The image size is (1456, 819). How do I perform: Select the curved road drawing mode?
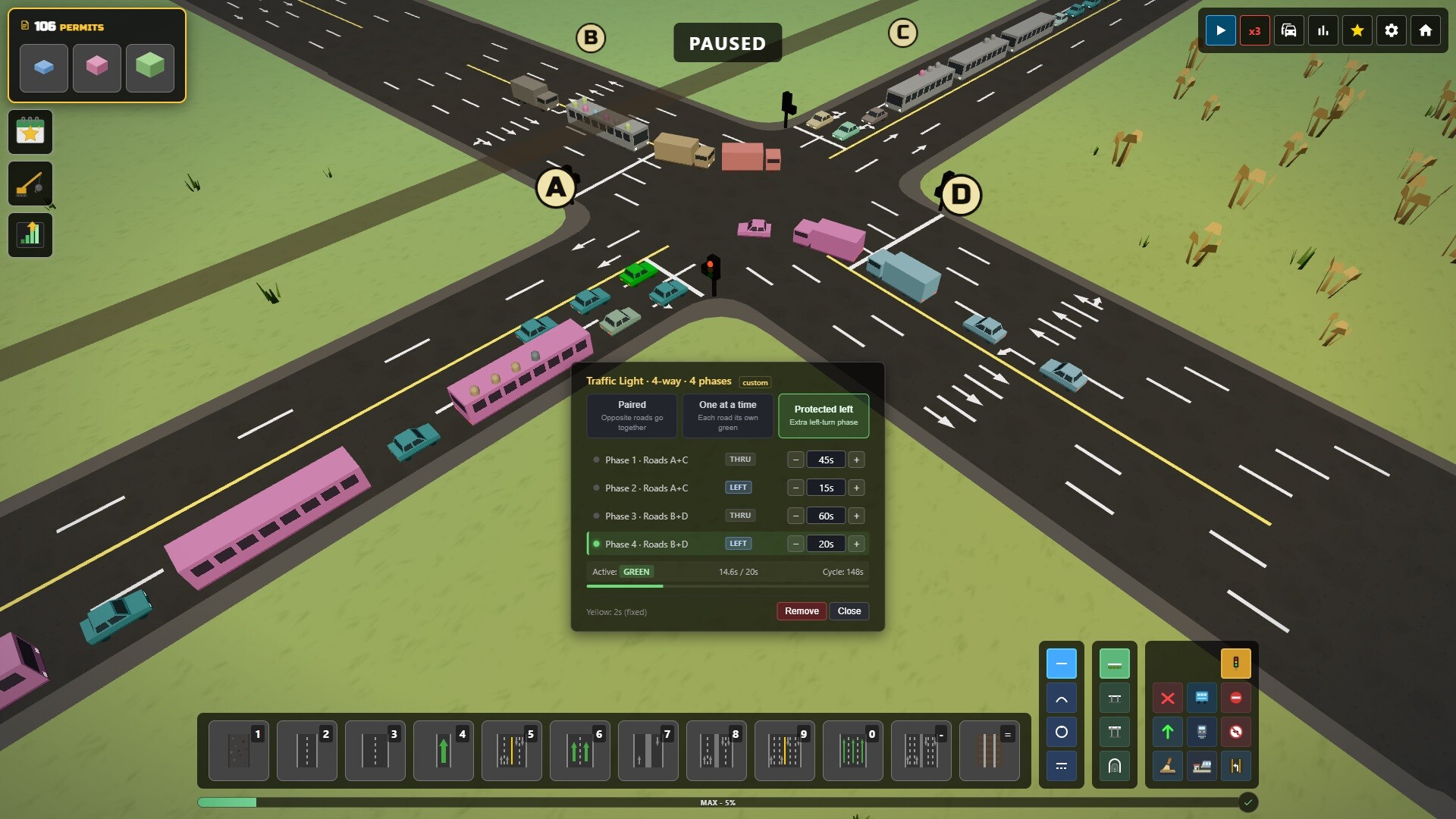point(1062,698)
